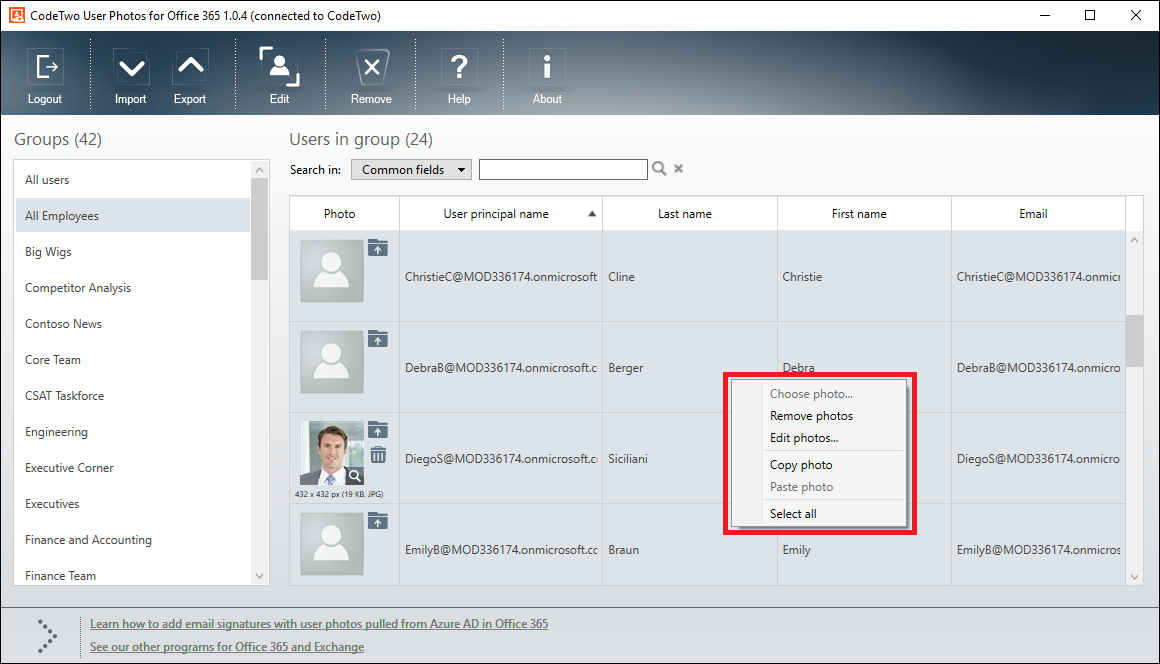
Task: Open the About toolbar icon
Action: click(547, 75)
